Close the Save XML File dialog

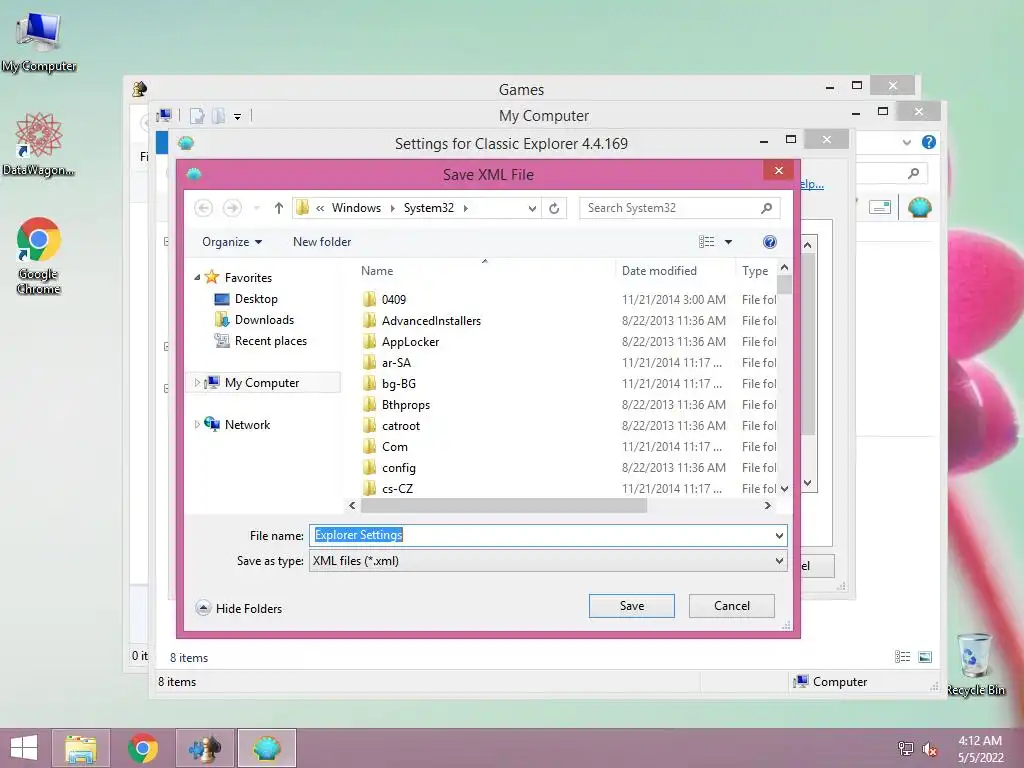point(778,170)
